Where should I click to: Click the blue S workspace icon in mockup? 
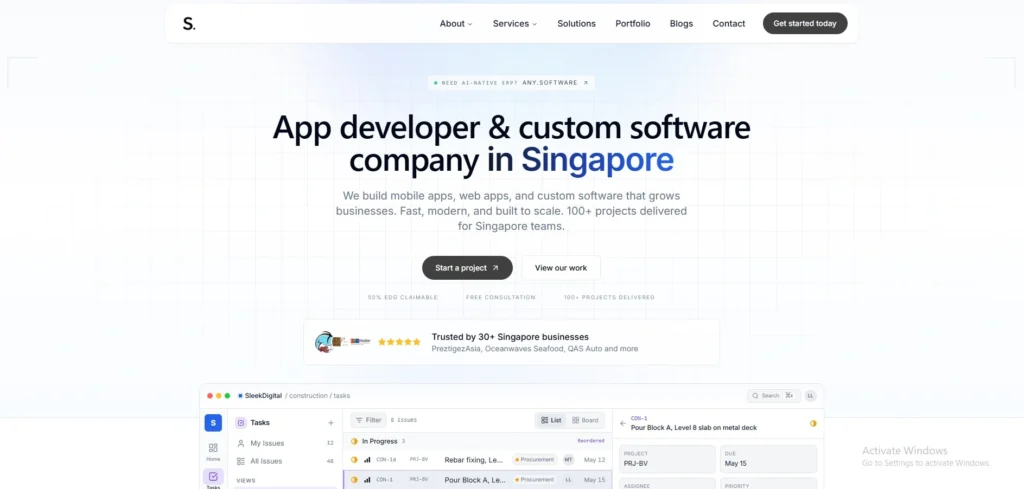pos(213,422)
